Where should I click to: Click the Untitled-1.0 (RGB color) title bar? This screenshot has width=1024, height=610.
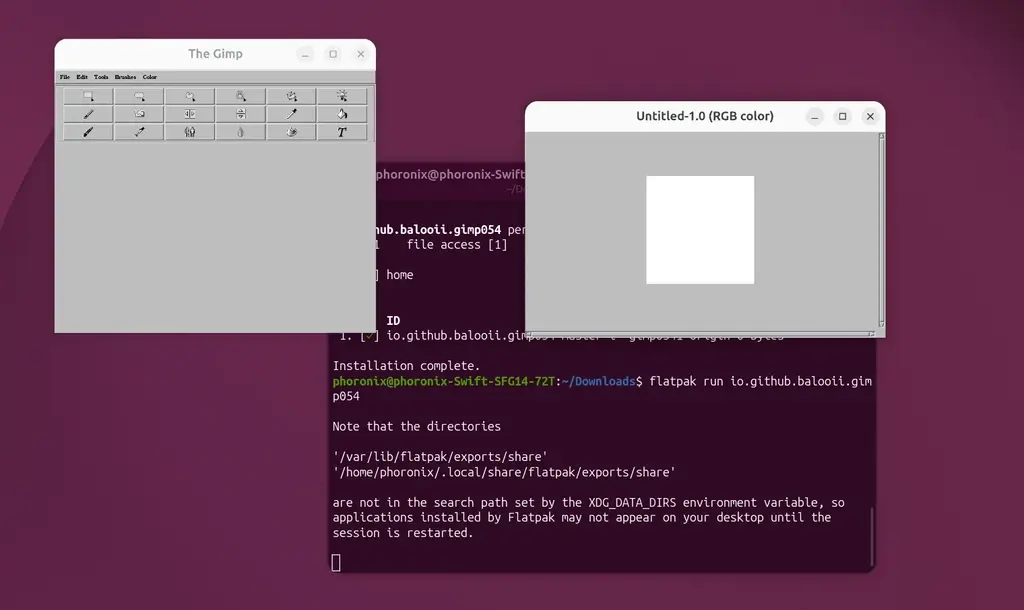click(x=705, y=116)
